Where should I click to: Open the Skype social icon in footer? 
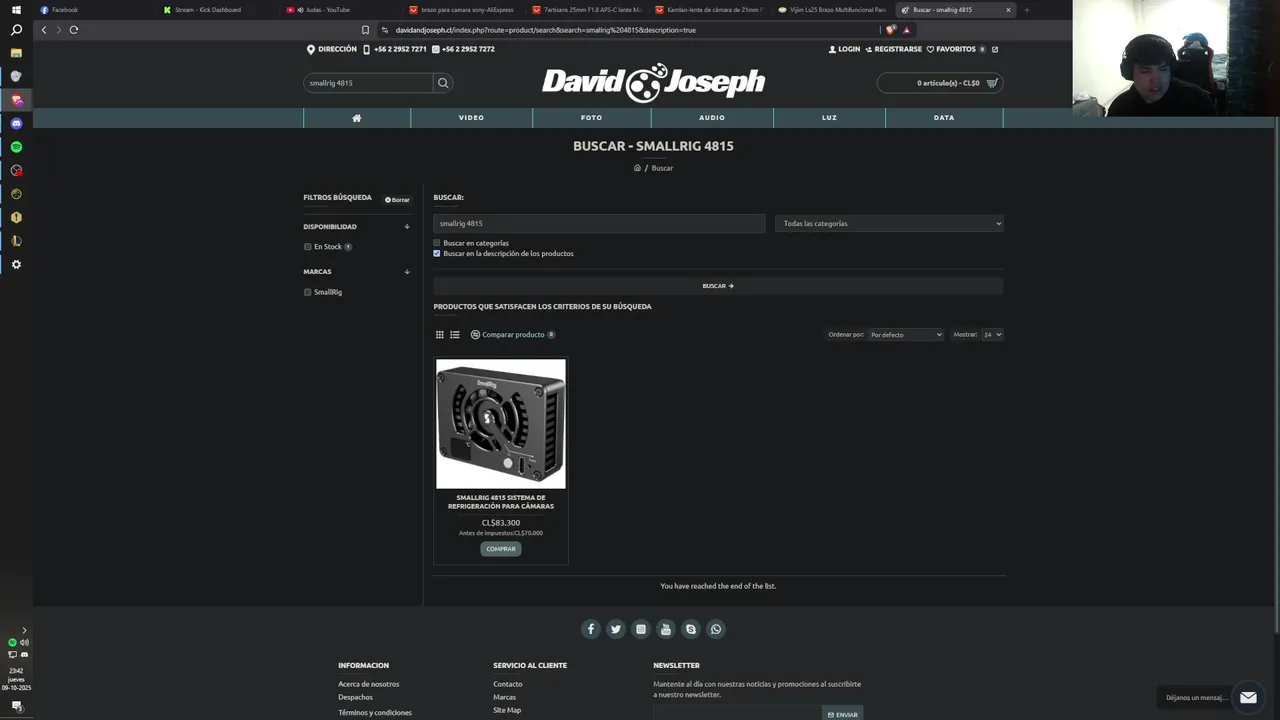click(691, 629)
